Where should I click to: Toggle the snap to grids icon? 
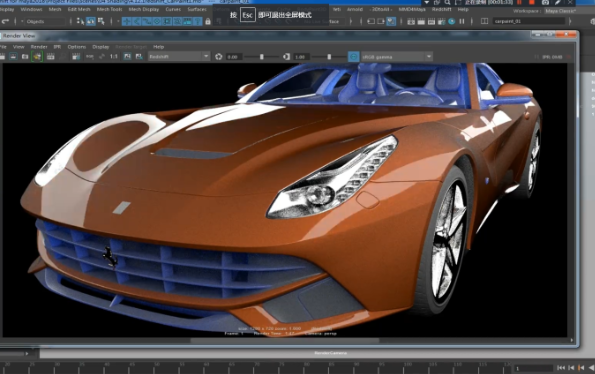pyautogui.click(x=127, y=22)
